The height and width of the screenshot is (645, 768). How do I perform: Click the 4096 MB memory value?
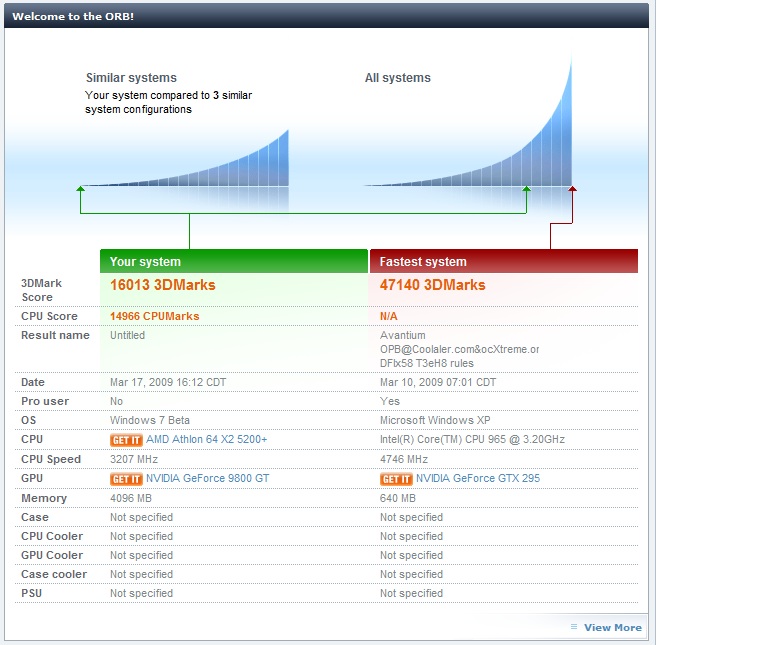click(131, 499)
